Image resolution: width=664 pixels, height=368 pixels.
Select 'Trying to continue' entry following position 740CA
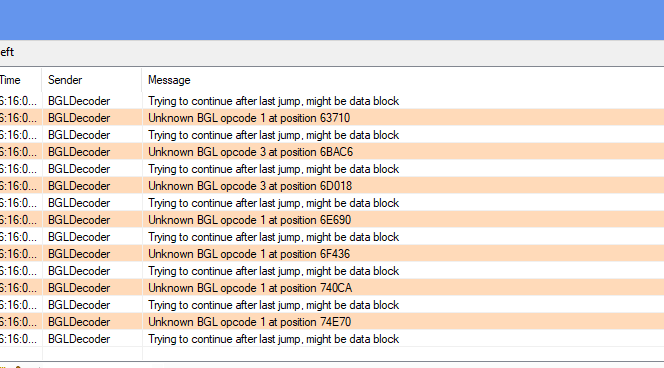(332, 305)
